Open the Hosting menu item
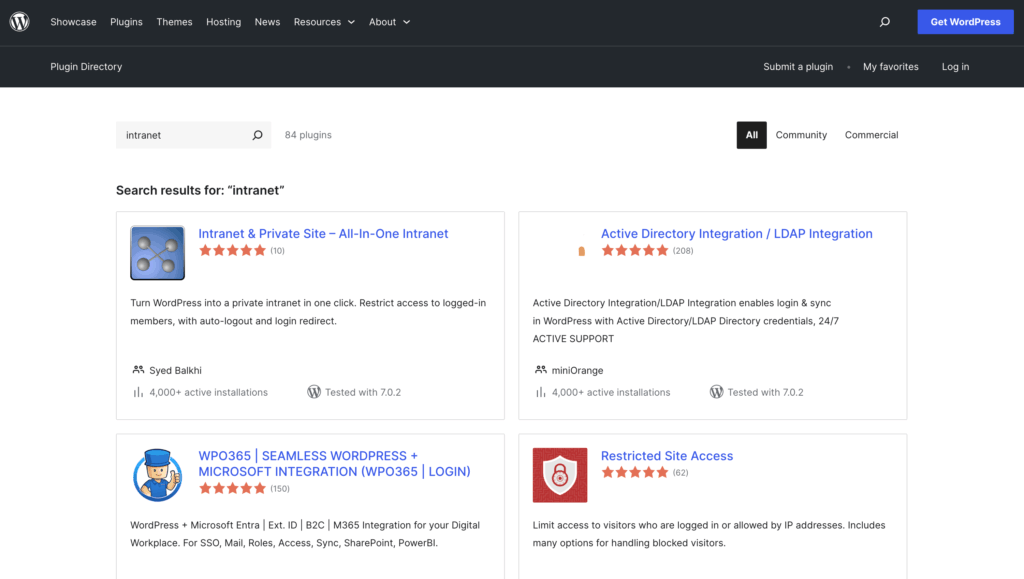Screen dimensions: 1024x579 [223, 22]
